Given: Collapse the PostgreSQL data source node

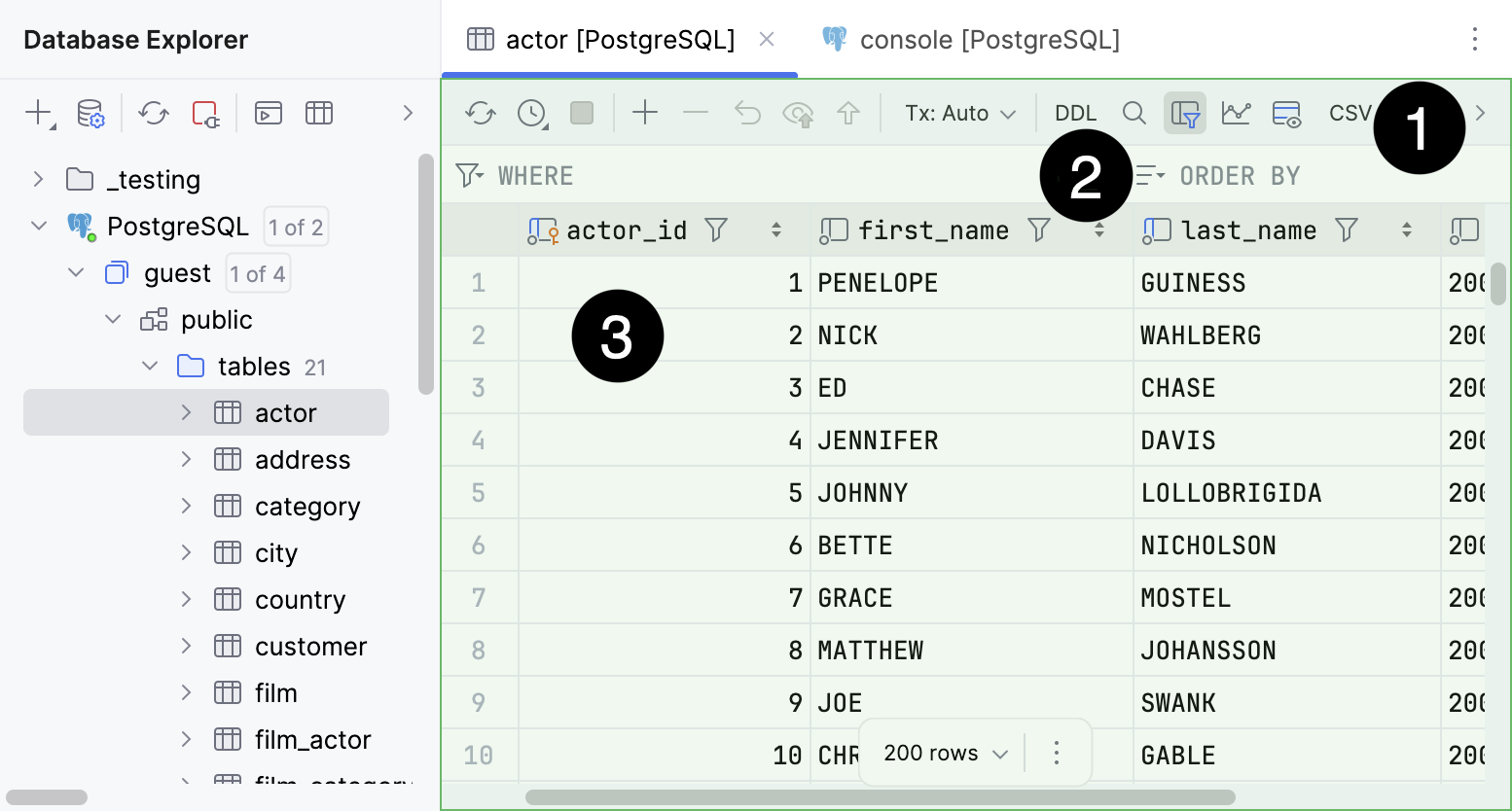Looking at the screenshot, I should click(39, 226).
